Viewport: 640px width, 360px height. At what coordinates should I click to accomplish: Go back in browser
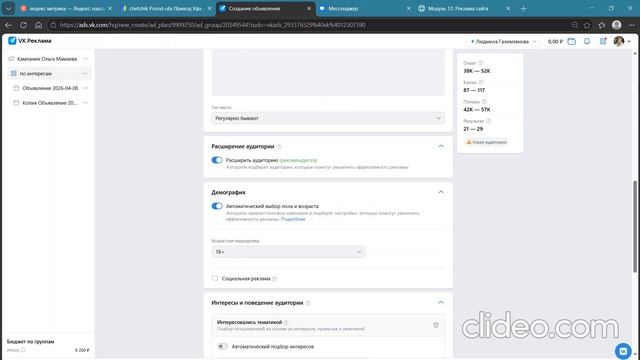[x=8, y=25]
